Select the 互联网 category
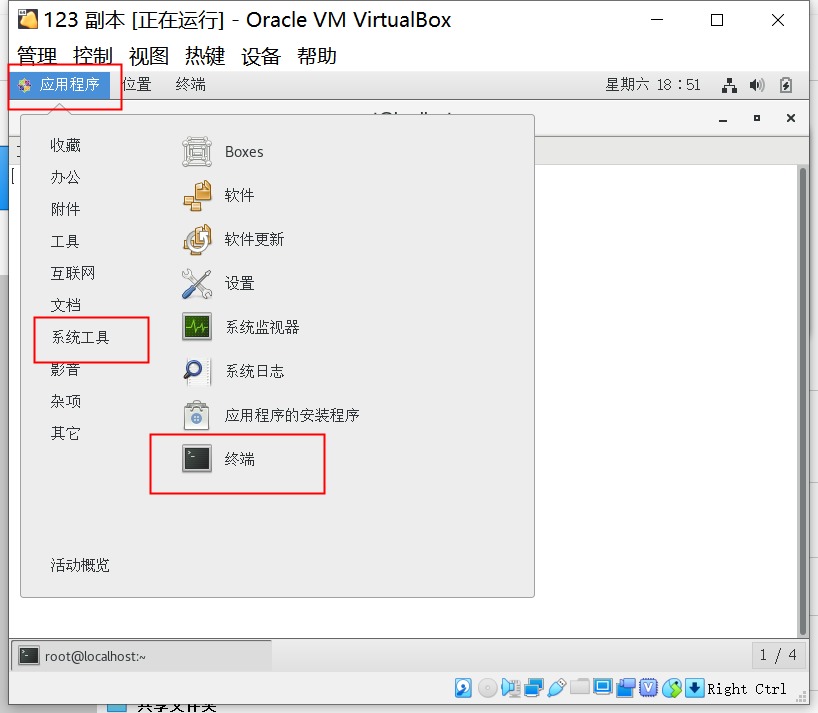The height and width of the screenshot is (713, 818). pos(73,273)
